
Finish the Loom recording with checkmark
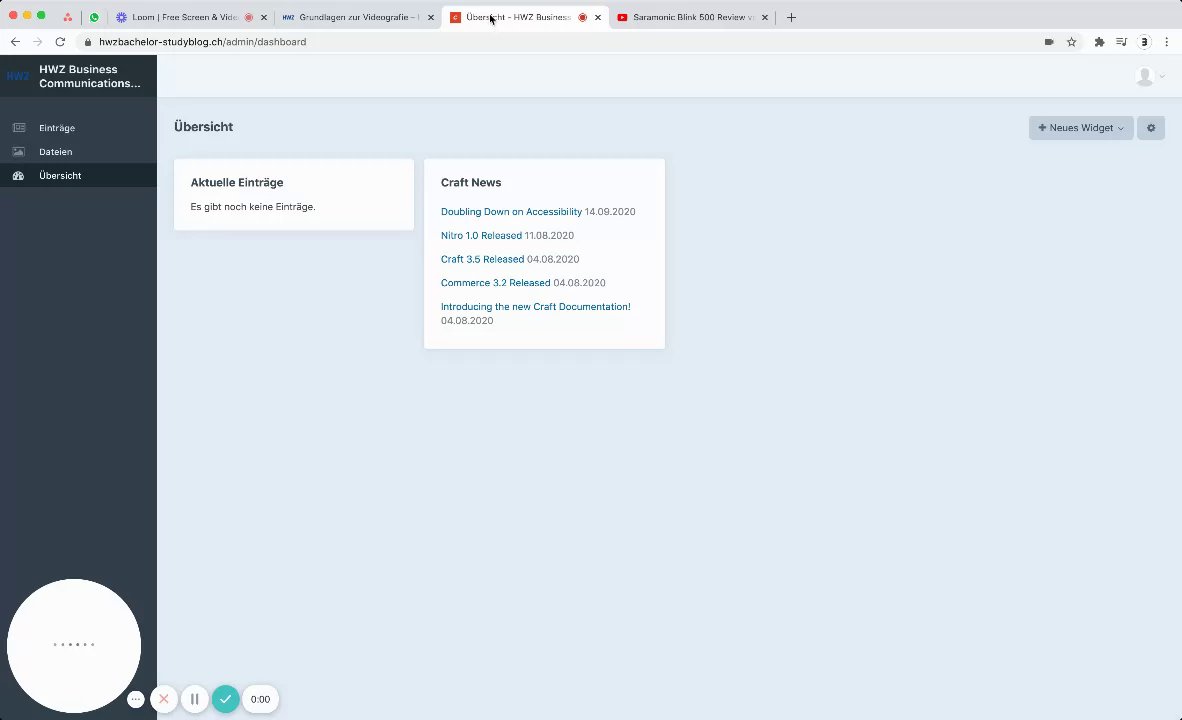click(x=225, y=700)
